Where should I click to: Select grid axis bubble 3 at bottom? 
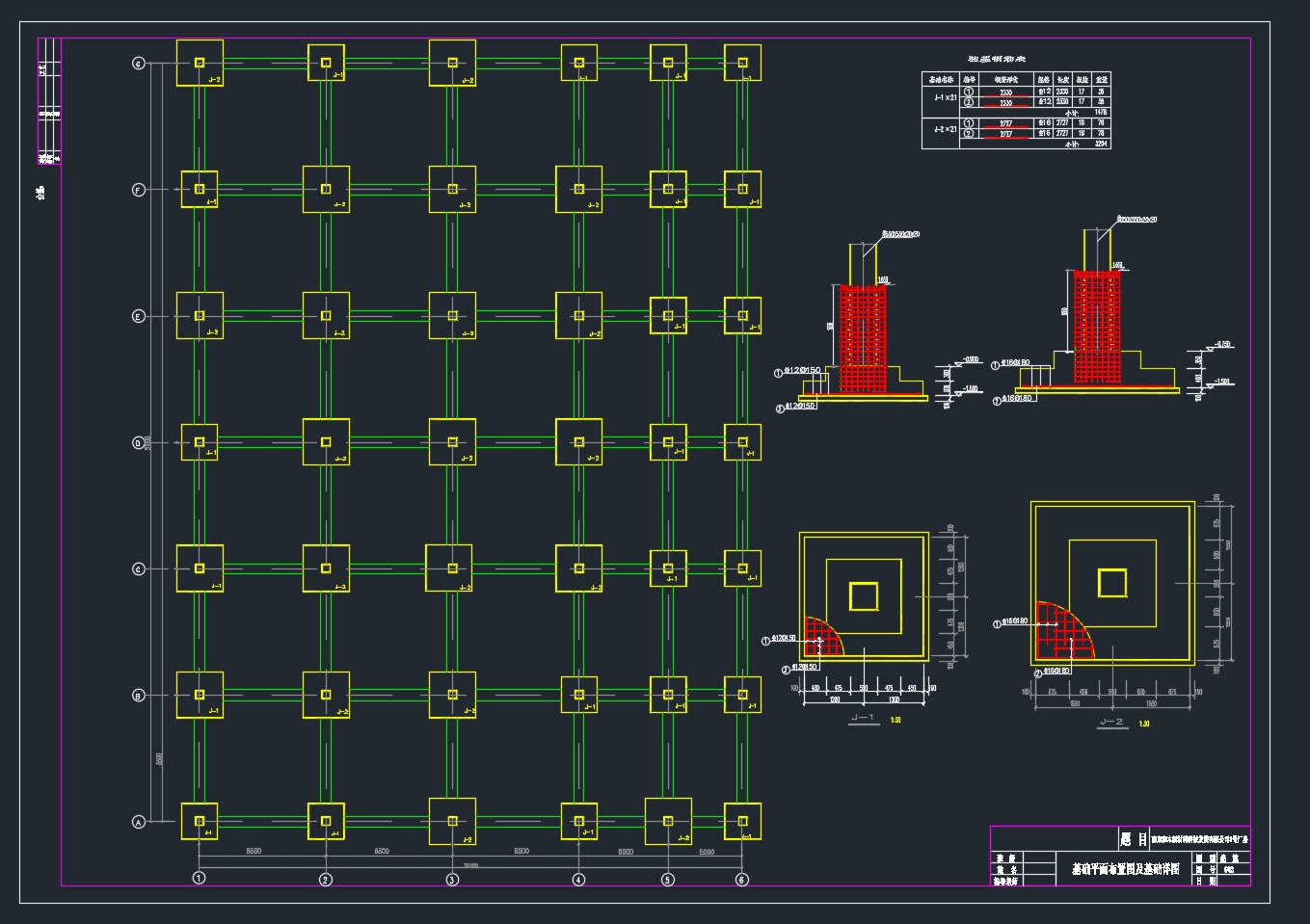452,879
